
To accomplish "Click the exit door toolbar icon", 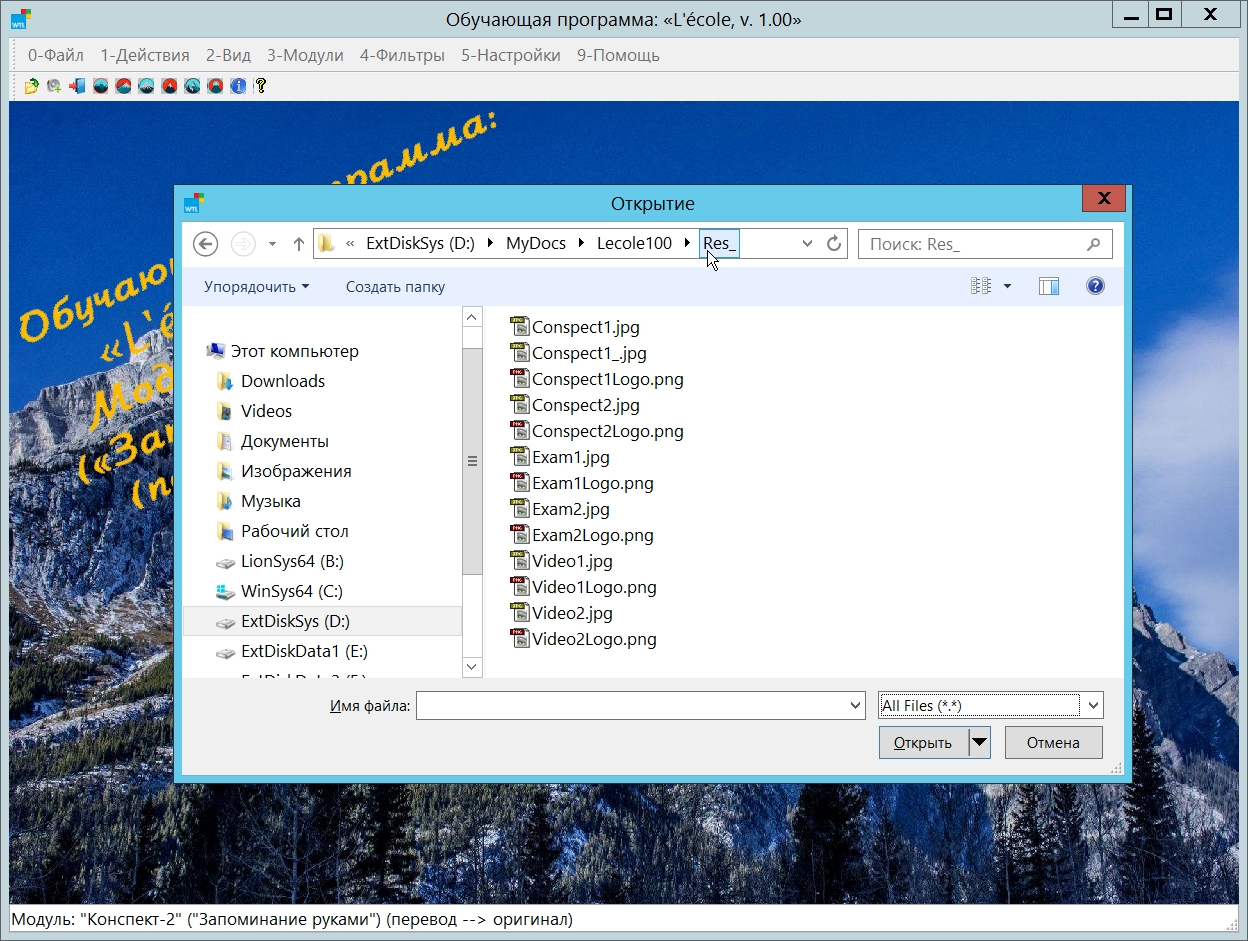I will coord(77,86).
